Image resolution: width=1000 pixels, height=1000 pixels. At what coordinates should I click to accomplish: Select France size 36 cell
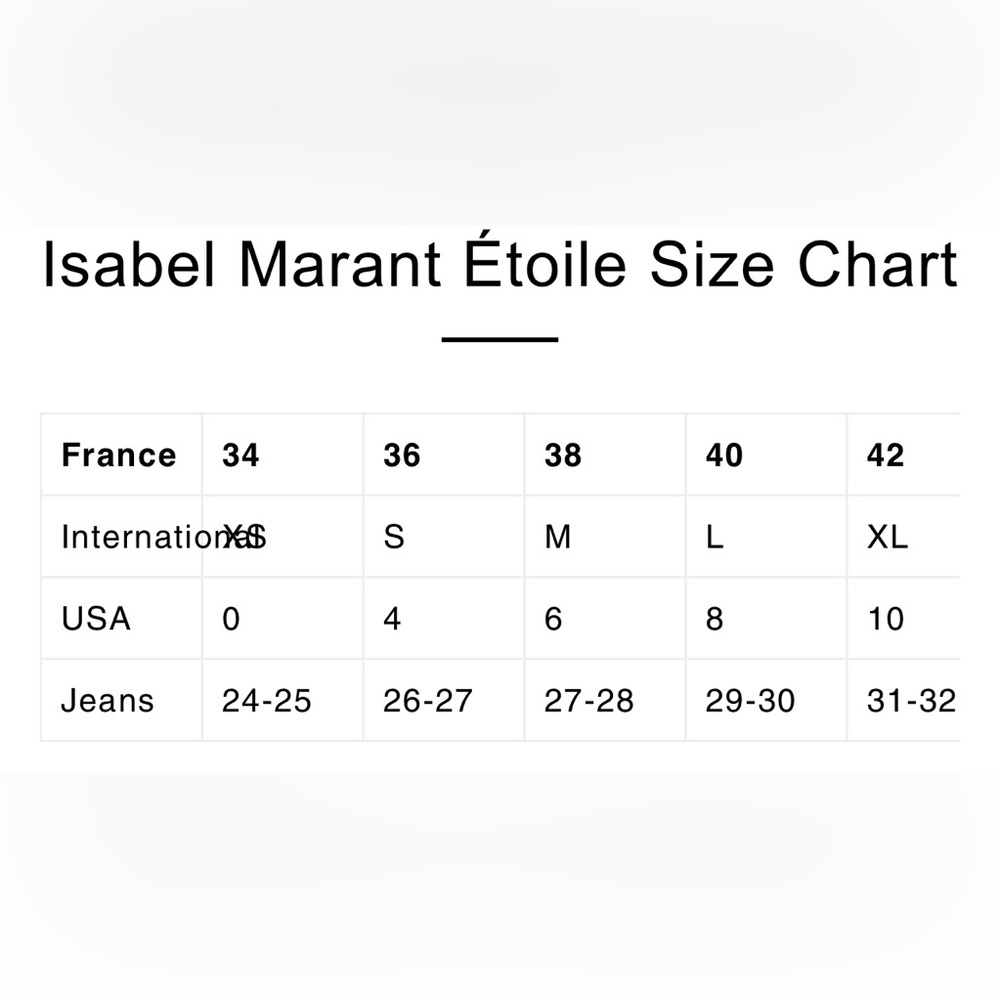pyautogui.click(x=402, y=456)
